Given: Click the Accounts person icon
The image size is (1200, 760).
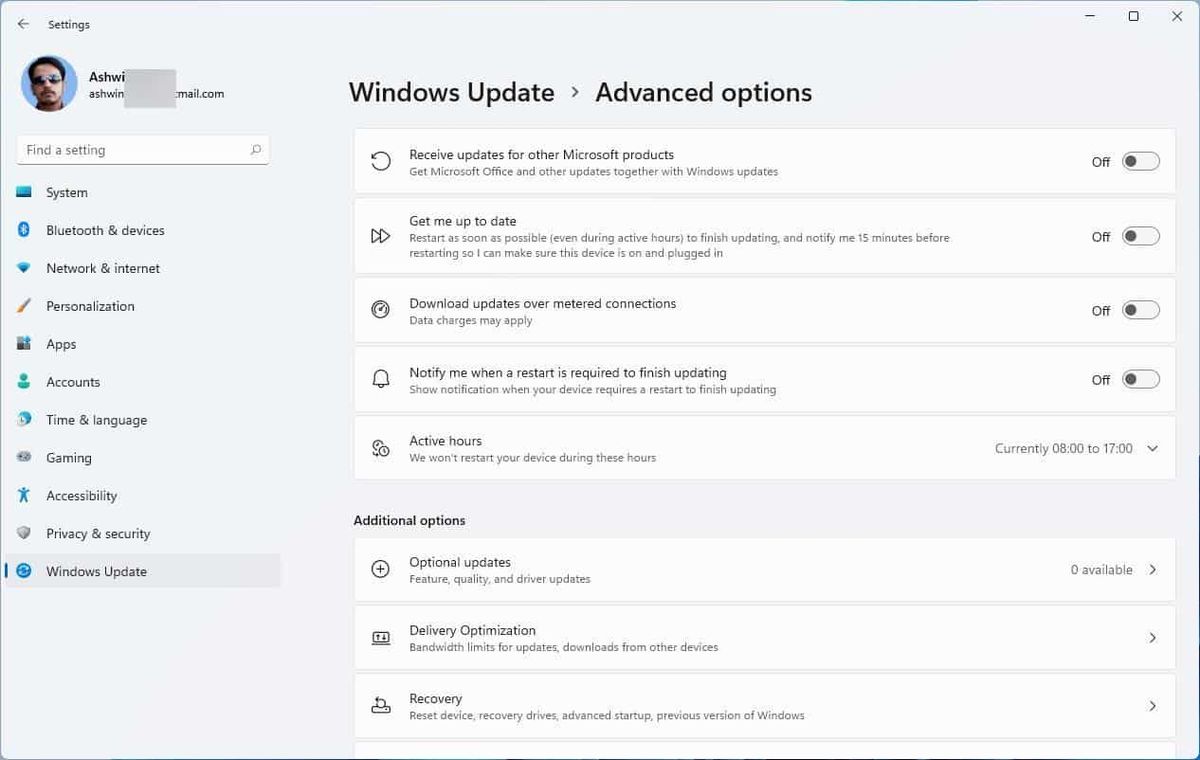Looking at the screenshot, I should tap(24, 382).
